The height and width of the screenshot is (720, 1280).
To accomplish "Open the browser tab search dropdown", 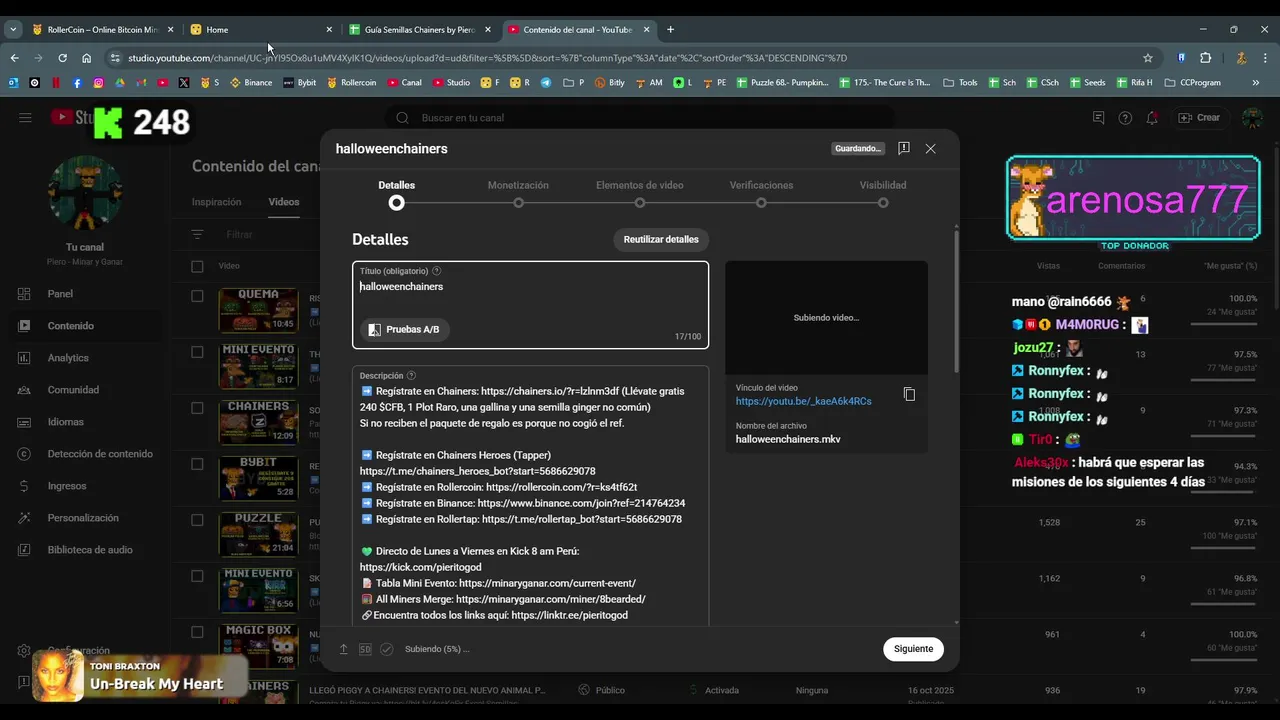I will [x=13, y=29].
